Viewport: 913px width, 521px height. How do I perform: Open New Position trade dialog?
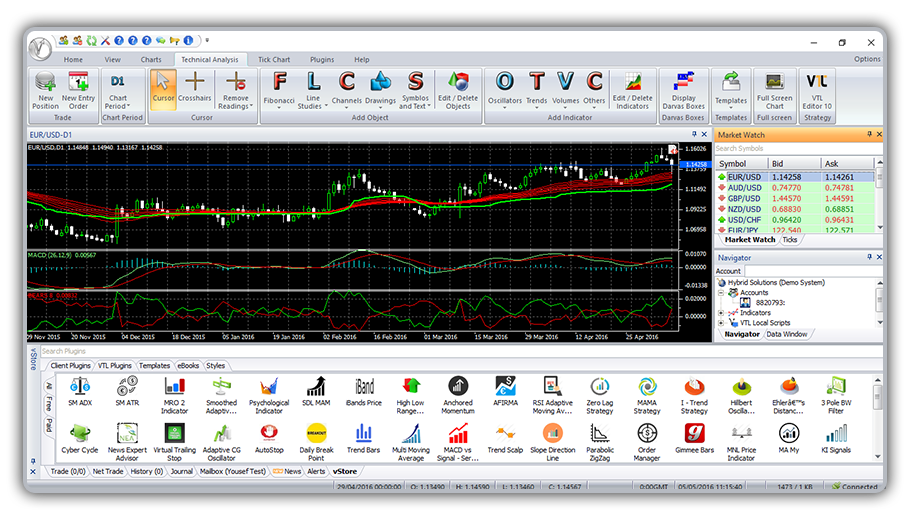(45, 90)
